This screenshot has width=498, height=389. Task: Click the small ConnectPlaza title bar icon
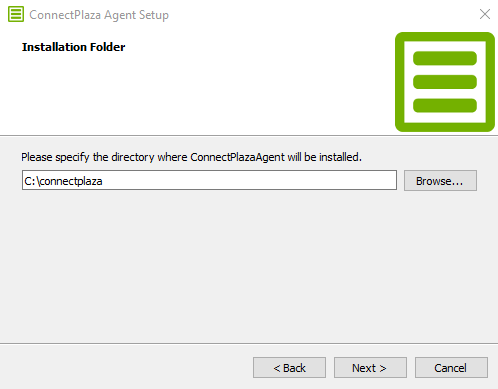coord(16,14)
